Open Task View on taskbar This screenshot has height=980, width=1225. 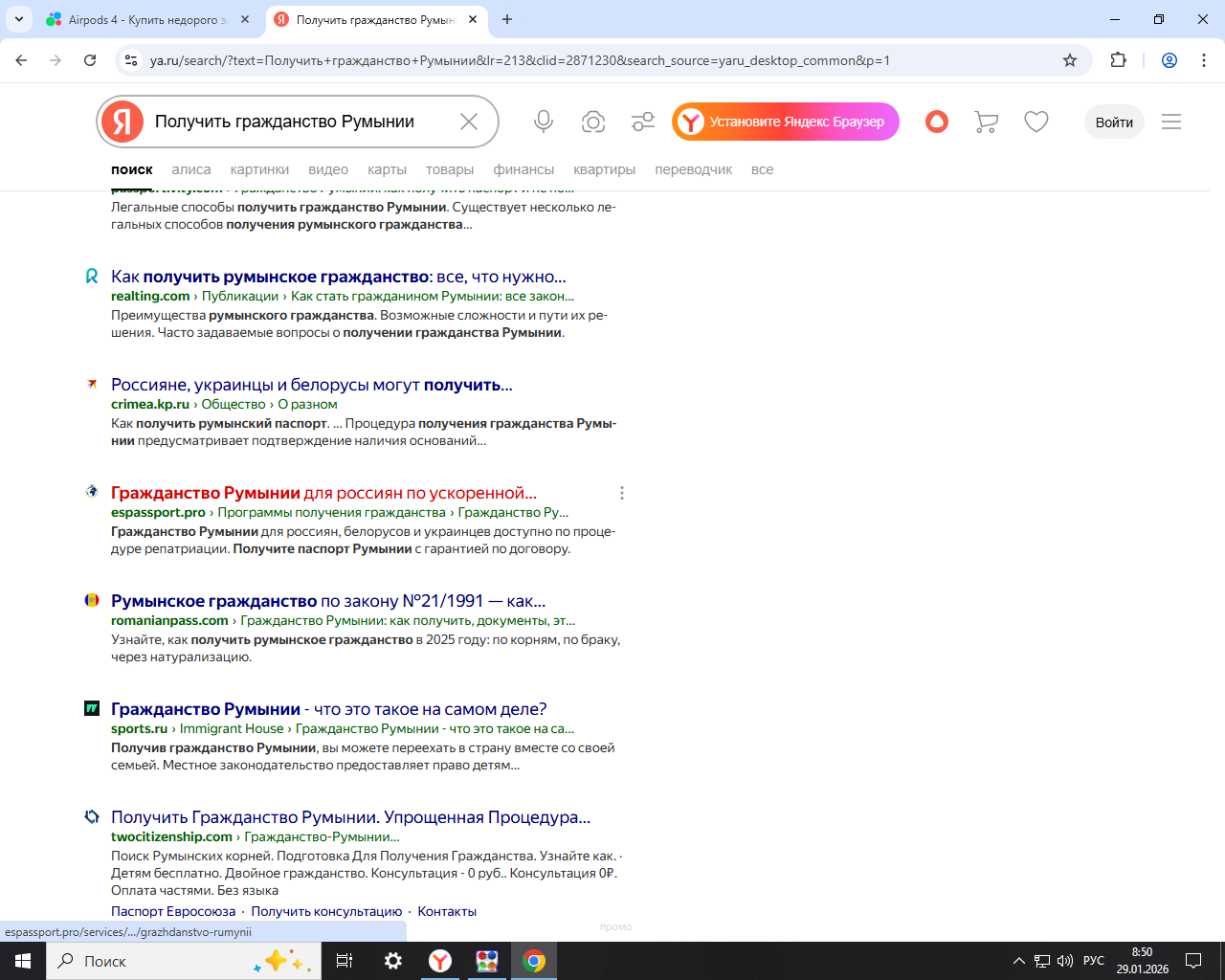coord(345,961)
